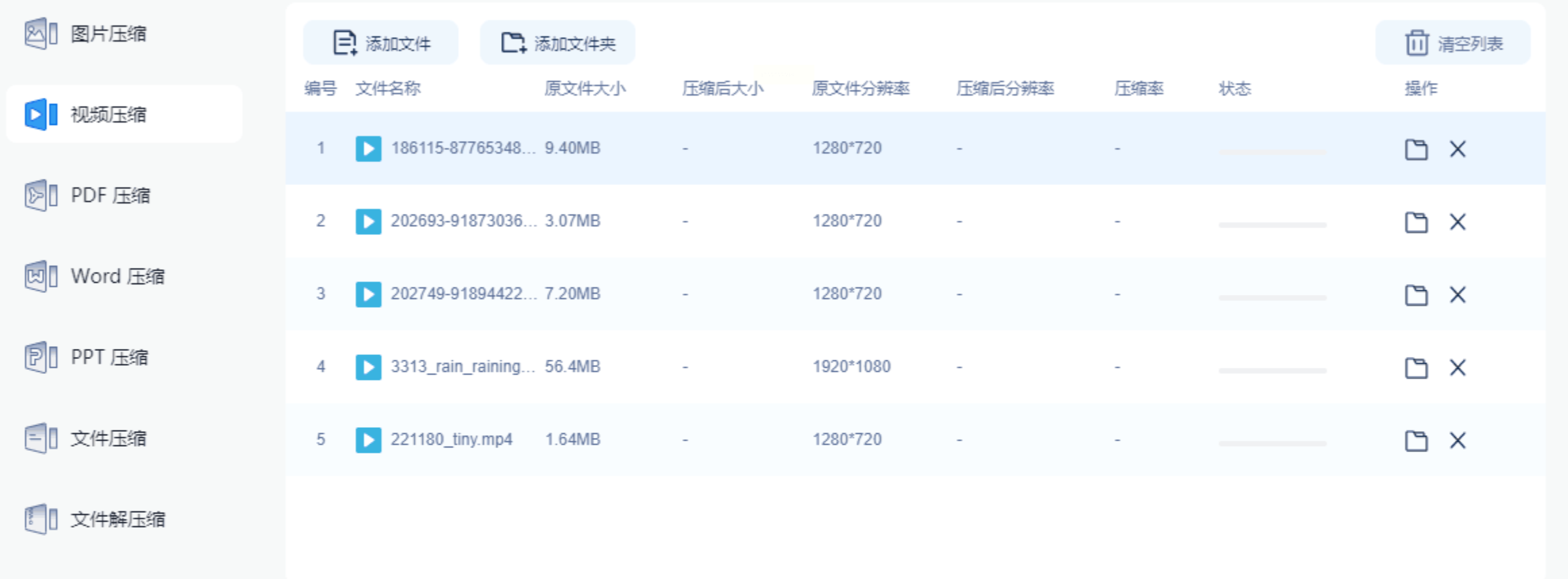
Task: Select file name 202749-91894422...
Action: [x=463, y=294]
